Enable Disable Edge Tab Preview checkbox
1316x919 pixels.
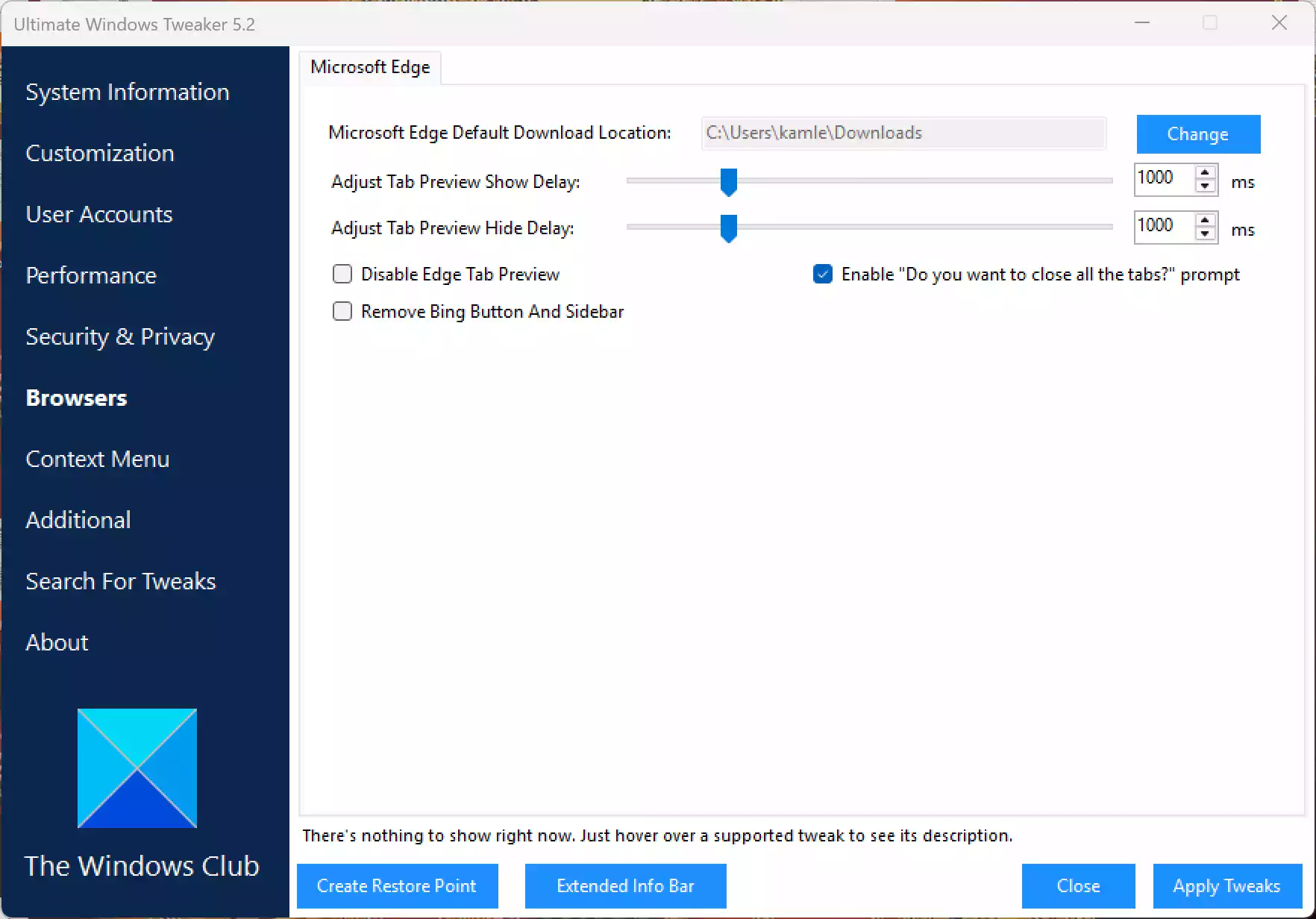click(x=342, y=275)
